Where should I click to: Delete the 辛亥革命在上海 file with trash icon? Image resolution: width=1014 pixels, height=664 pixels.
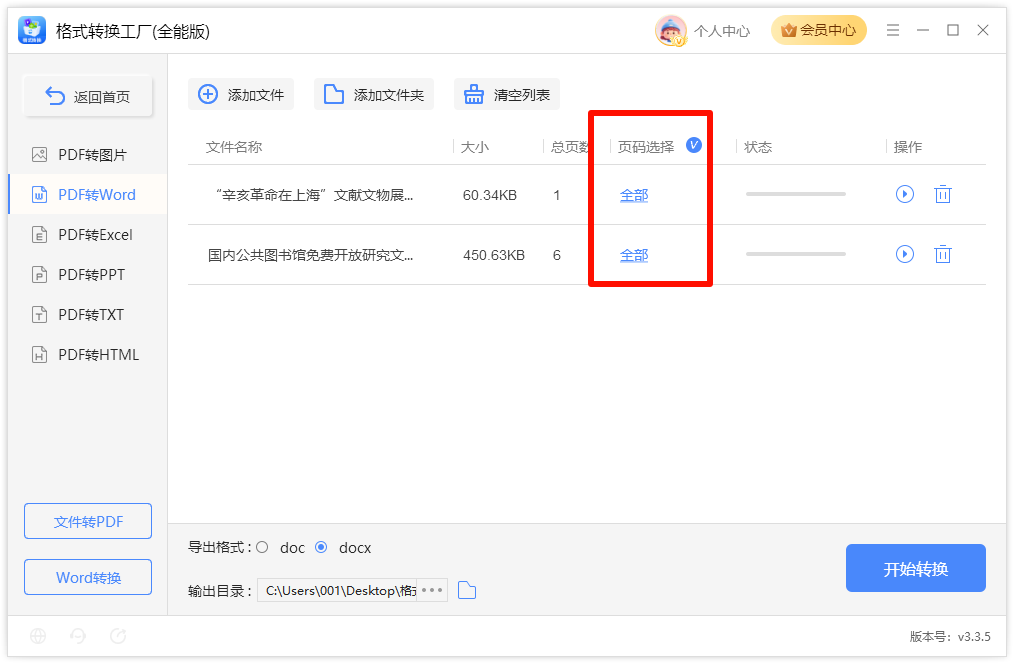[x=943, y=194]
